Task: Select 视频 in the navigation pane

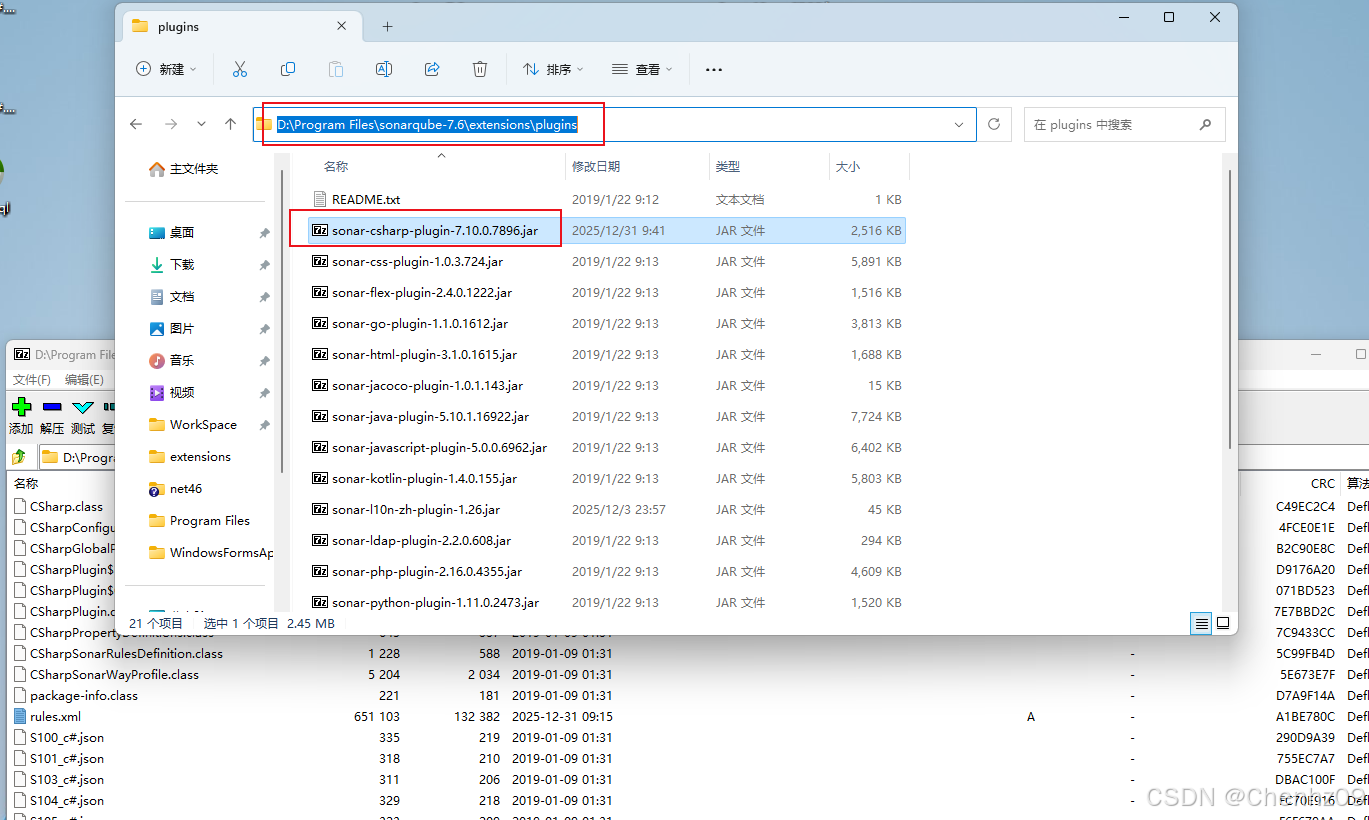Action: [x=171, y=393]
